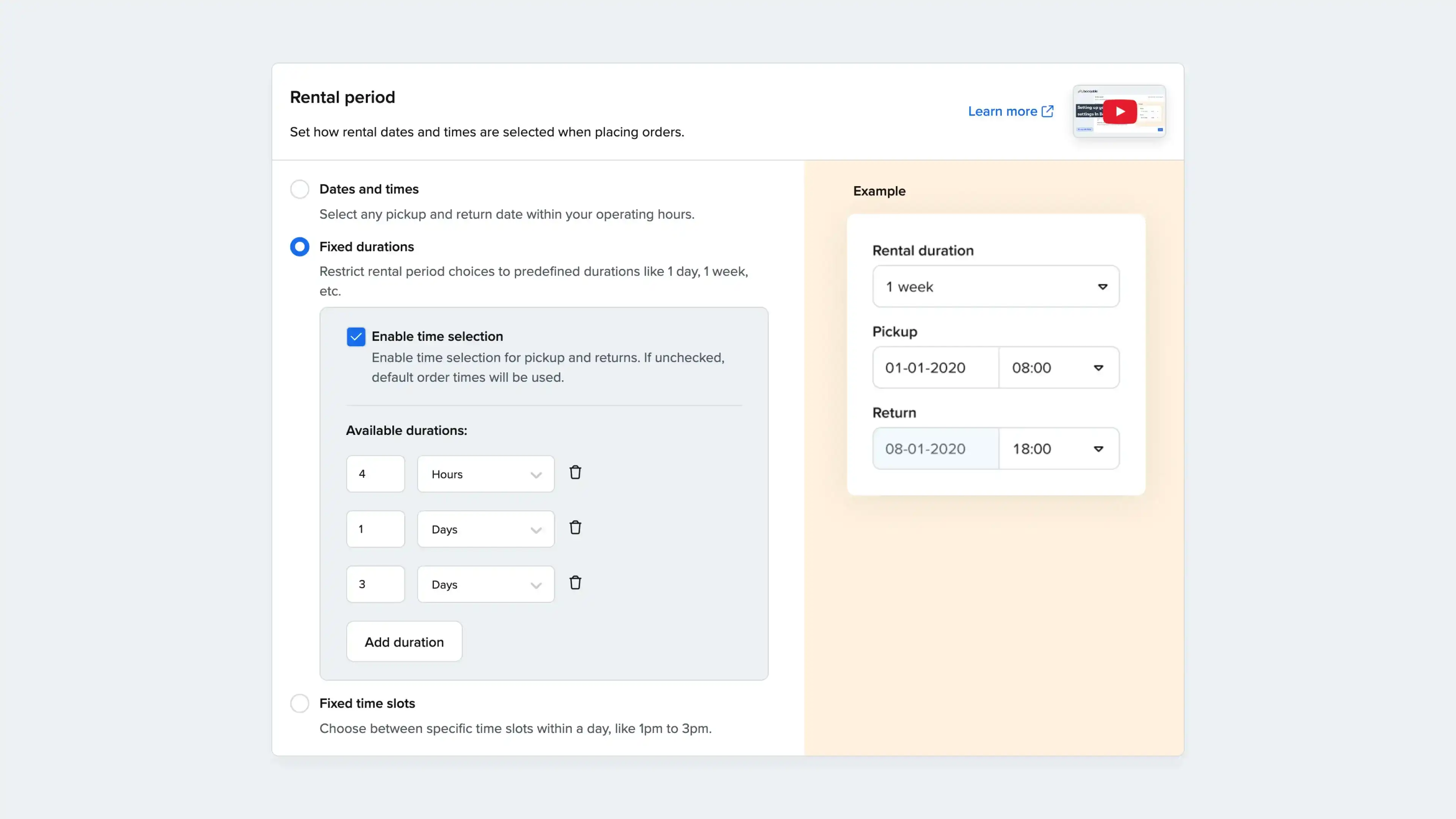Image resolution: width=1456 pixels, height=819 pixels.
Task: Select the Fixed durations option
Action: click(x=300, y=246)
